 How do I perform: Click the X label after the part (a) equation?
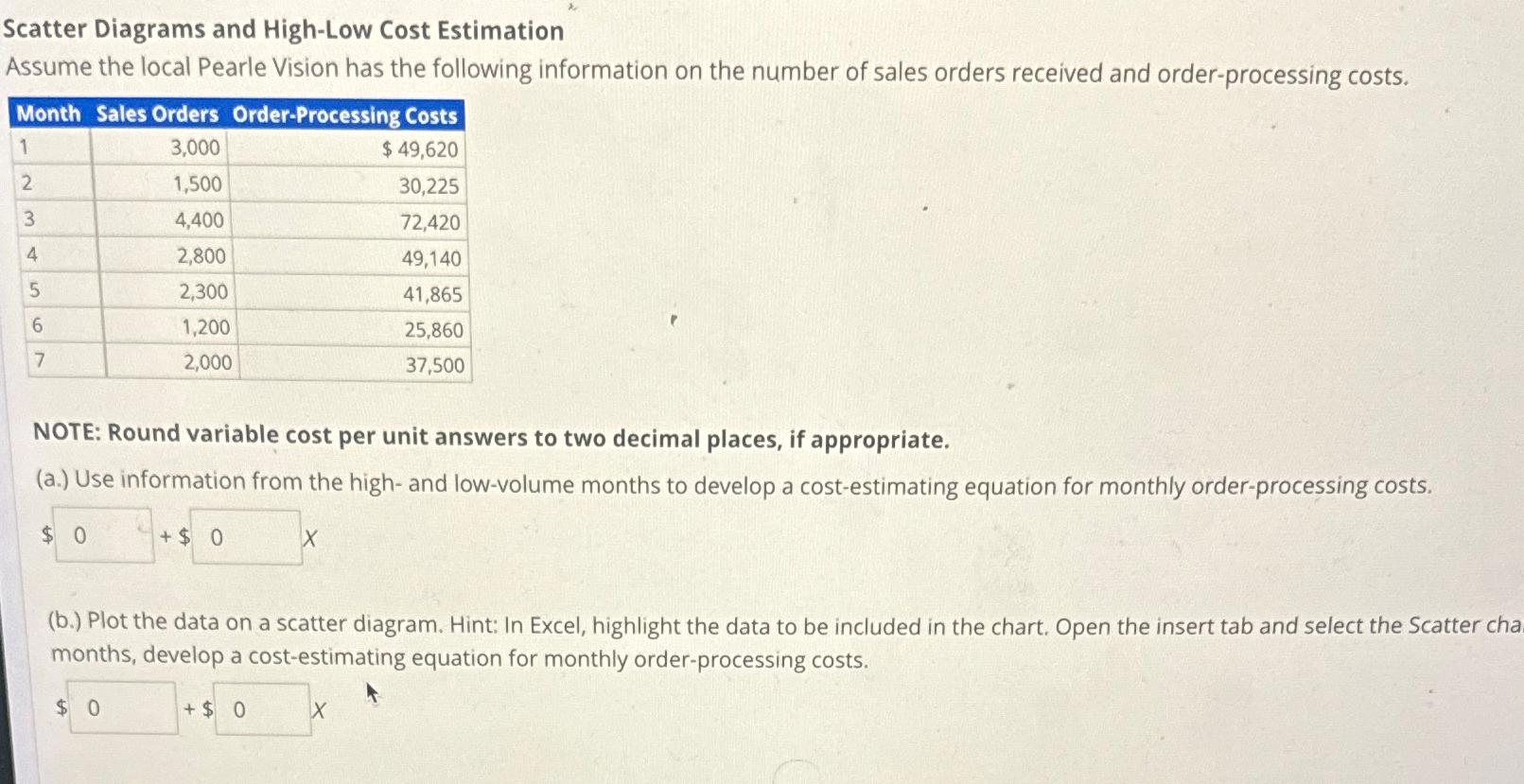(x=309, y=539)
